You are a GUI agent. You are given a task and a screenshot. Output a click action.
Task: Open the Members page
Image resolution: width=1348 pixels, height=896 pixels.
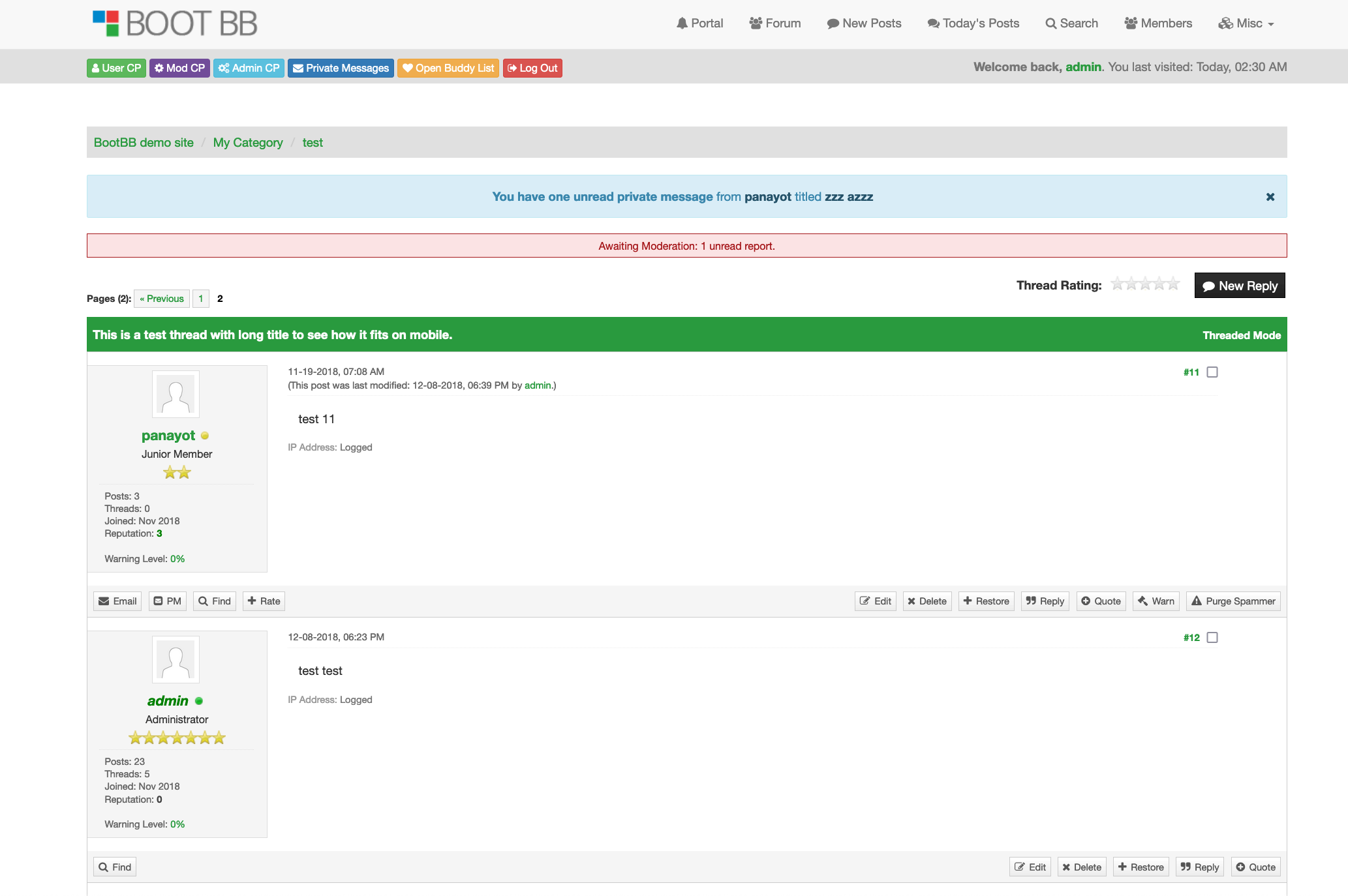tap(1158, 23)
